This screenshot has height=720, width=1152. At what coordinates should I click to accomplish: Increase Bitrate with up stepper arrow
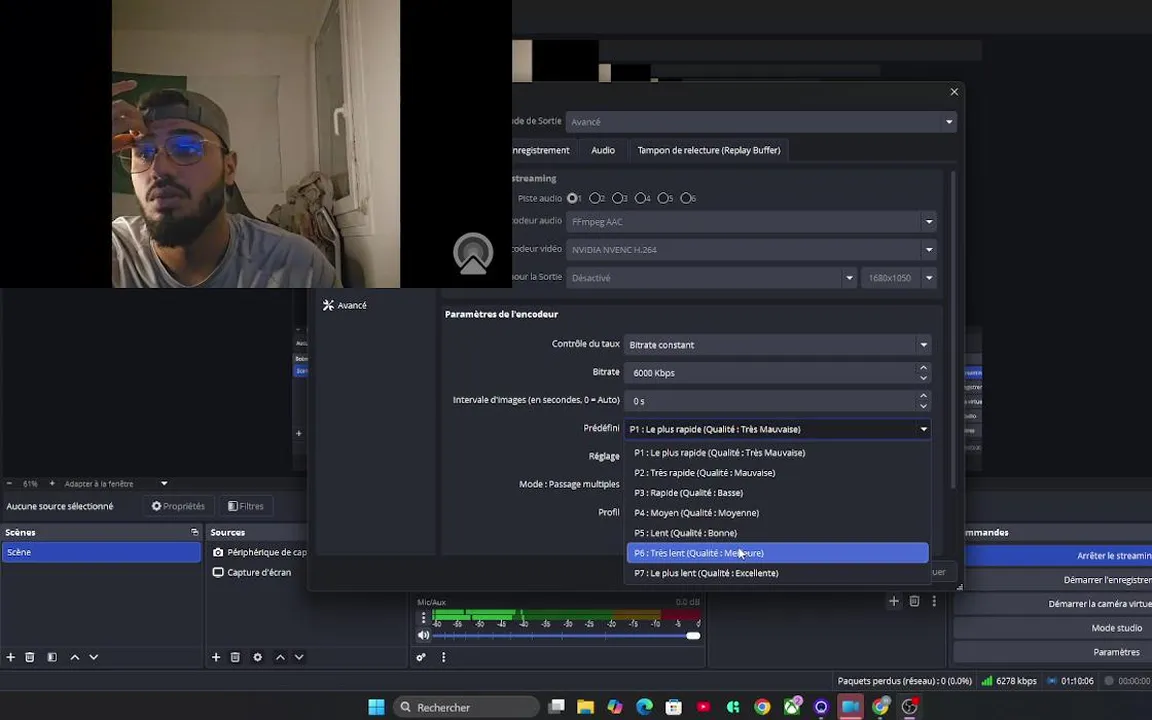(x=924, y=367)
